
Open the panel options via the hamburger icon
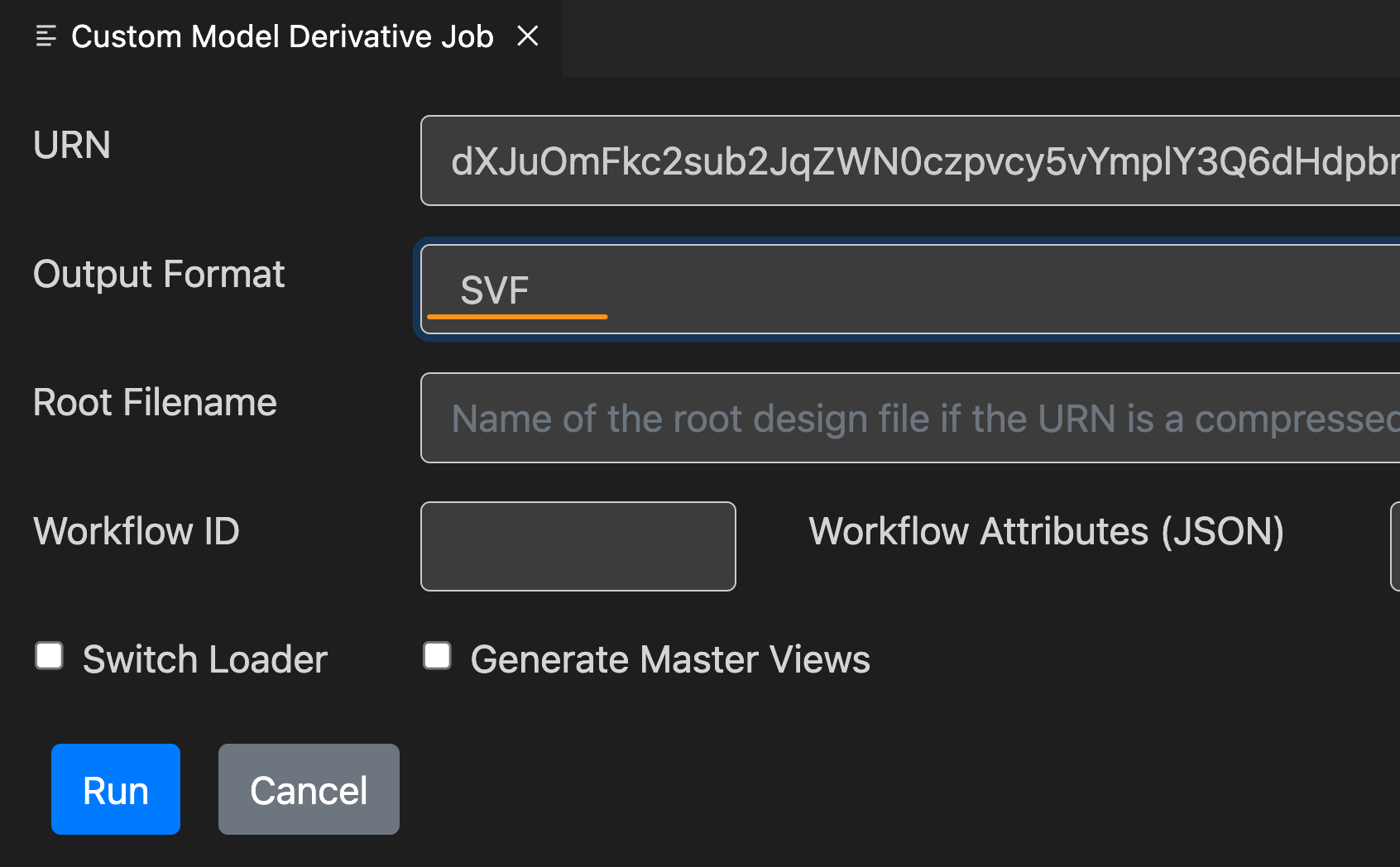click(46, 36)
